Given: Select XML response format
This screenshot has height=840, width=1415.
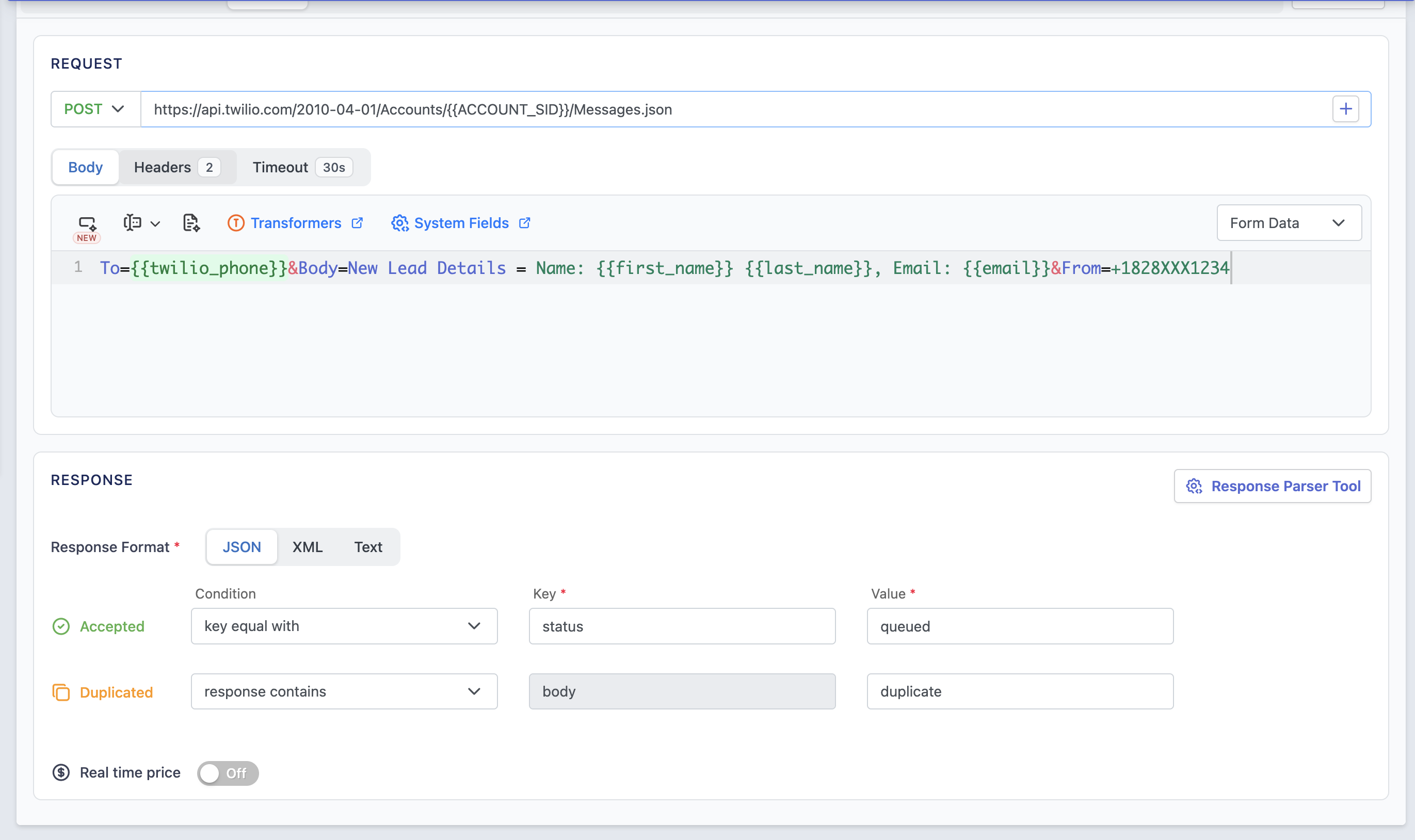Looking at the screenshot, I should 308,547.
